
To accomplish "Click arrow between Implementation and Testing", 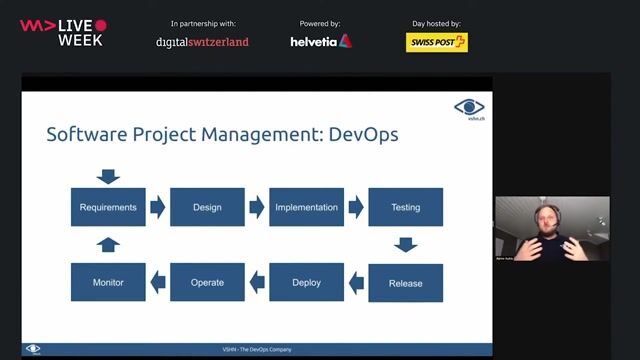I will [x=356, y=207].
